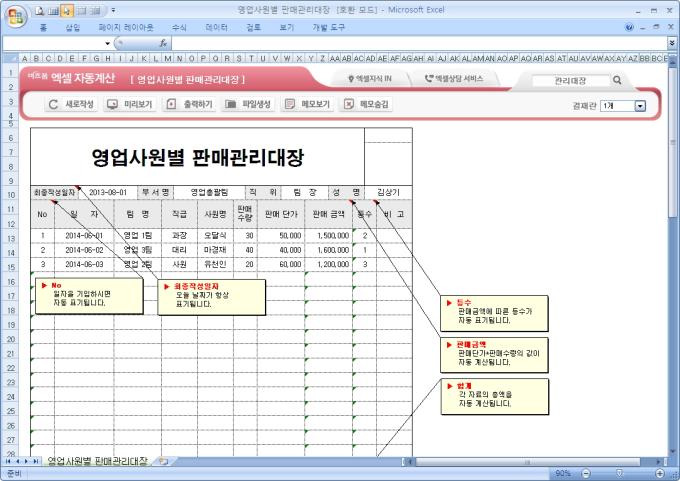Go to first sheet navigation arrow
Viewport: 680px width, 481px height.
click(x=8, y=461)
